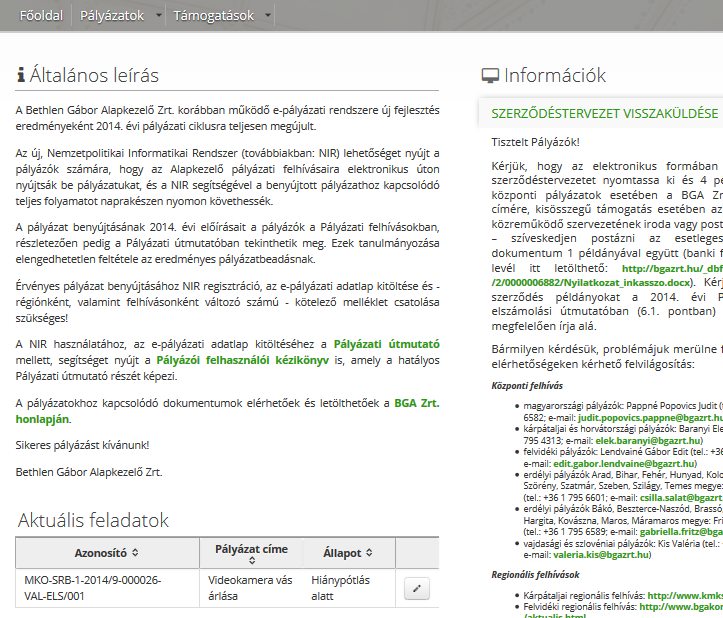
Task: Click the csilla.salat@bgazrt email link
Action: pyautogui.click(x=681, y=498)
